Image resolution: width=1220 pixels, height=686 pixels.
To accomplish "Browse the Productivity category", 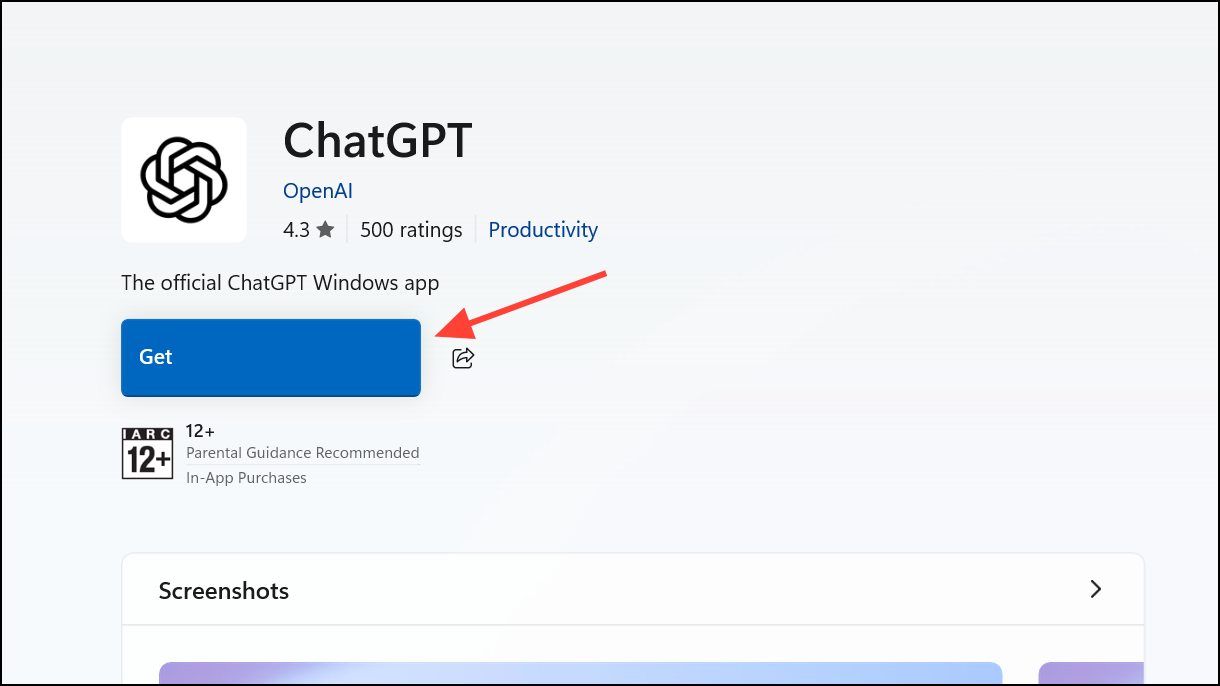I will tap(542, 229).
